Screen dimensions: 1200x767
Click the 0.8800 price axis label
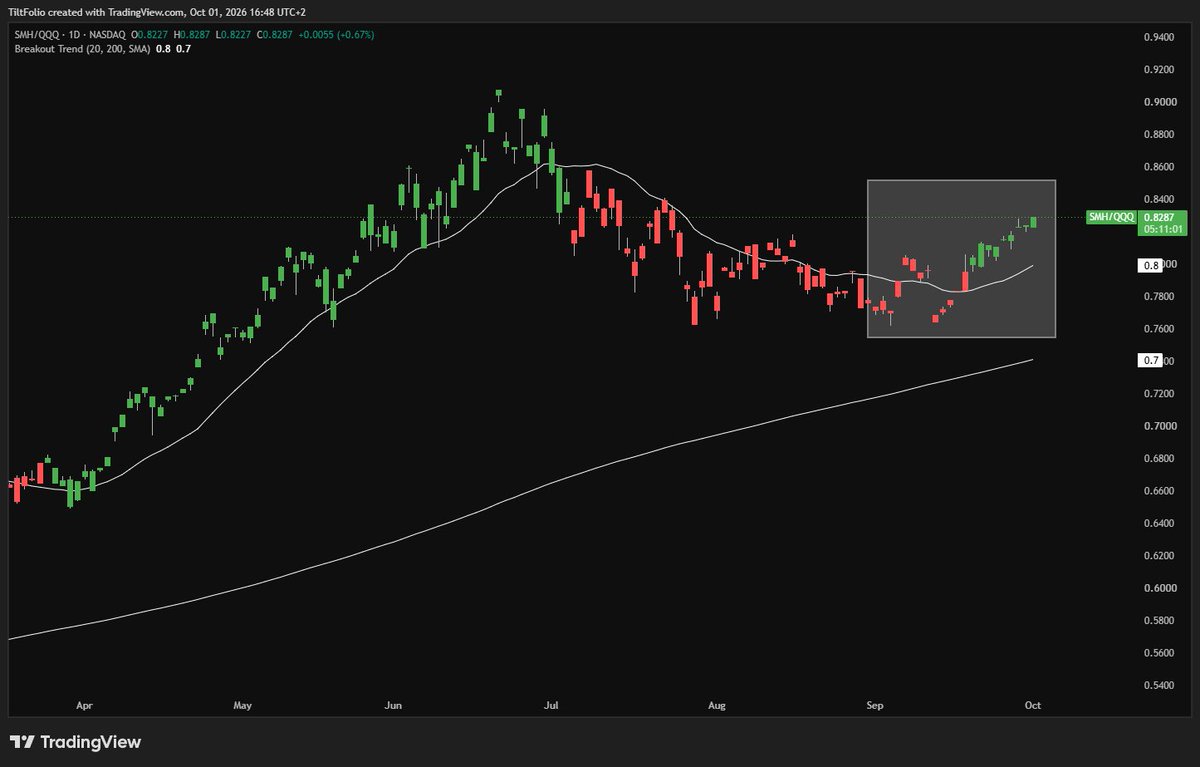click(x=1161, y=135)
